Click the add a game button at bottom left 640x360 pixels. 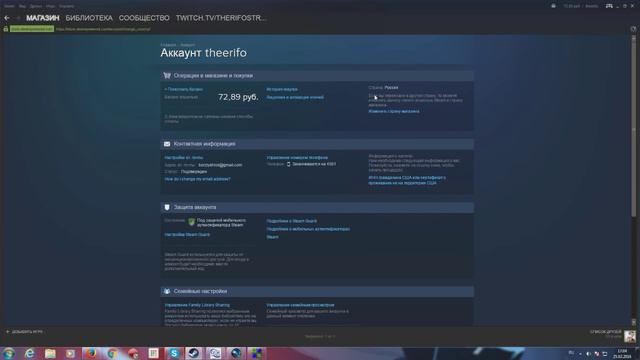[25, 332]
